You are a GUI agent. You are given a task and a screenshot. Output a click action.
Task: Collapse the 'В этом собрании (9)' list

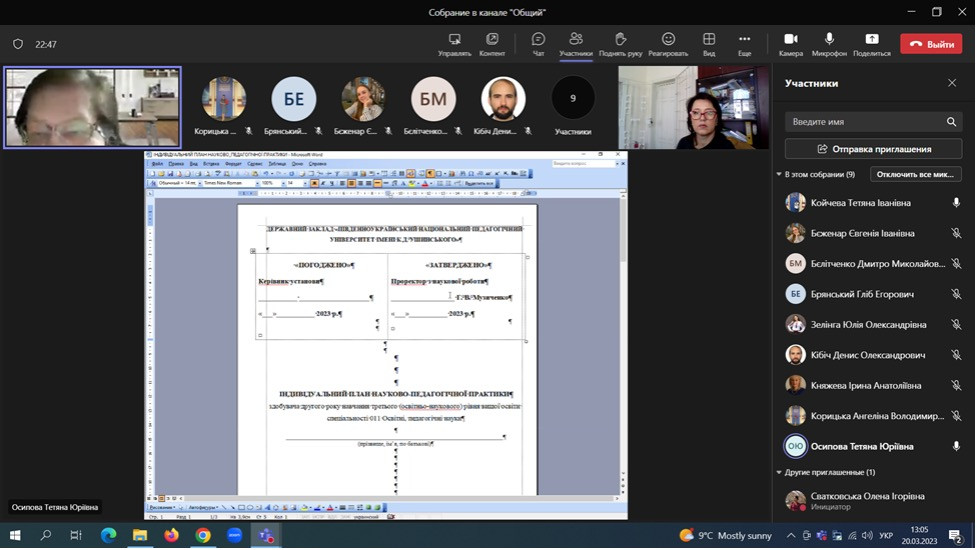click(780, 175)
